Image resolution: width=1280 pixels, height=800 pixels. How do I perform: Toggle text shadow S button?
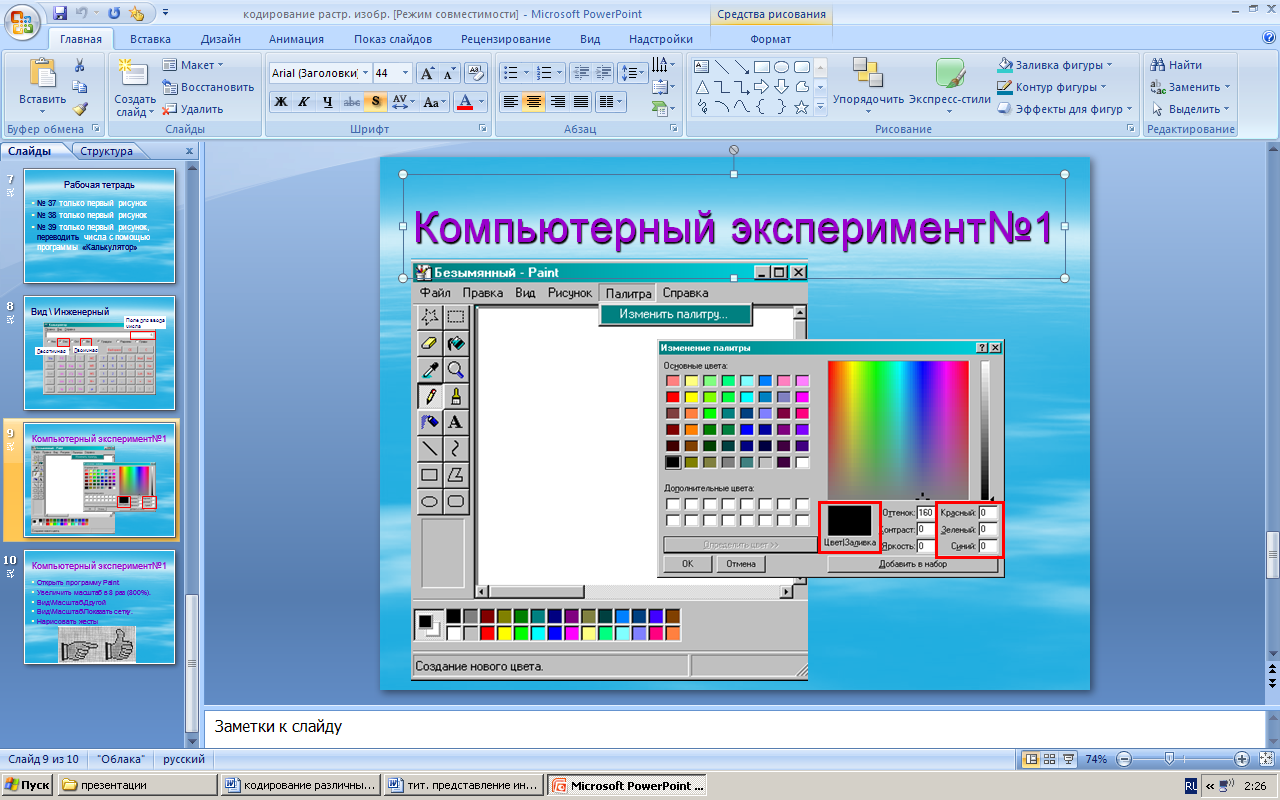click(x=375, y=102)
